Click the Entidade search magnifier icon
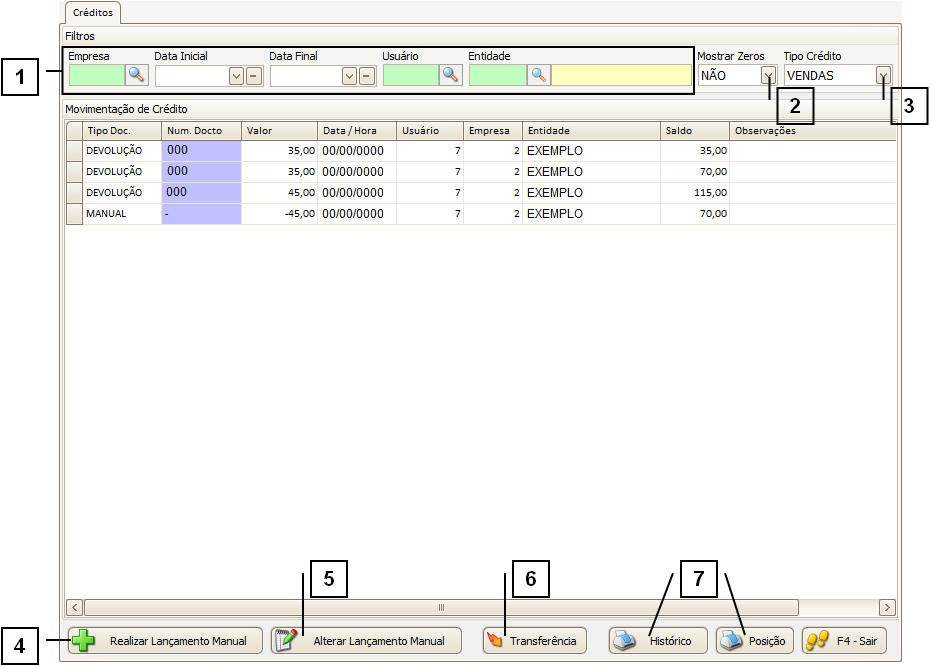The height and width of the screenshot is (666, 932). [x=539, y=75]
